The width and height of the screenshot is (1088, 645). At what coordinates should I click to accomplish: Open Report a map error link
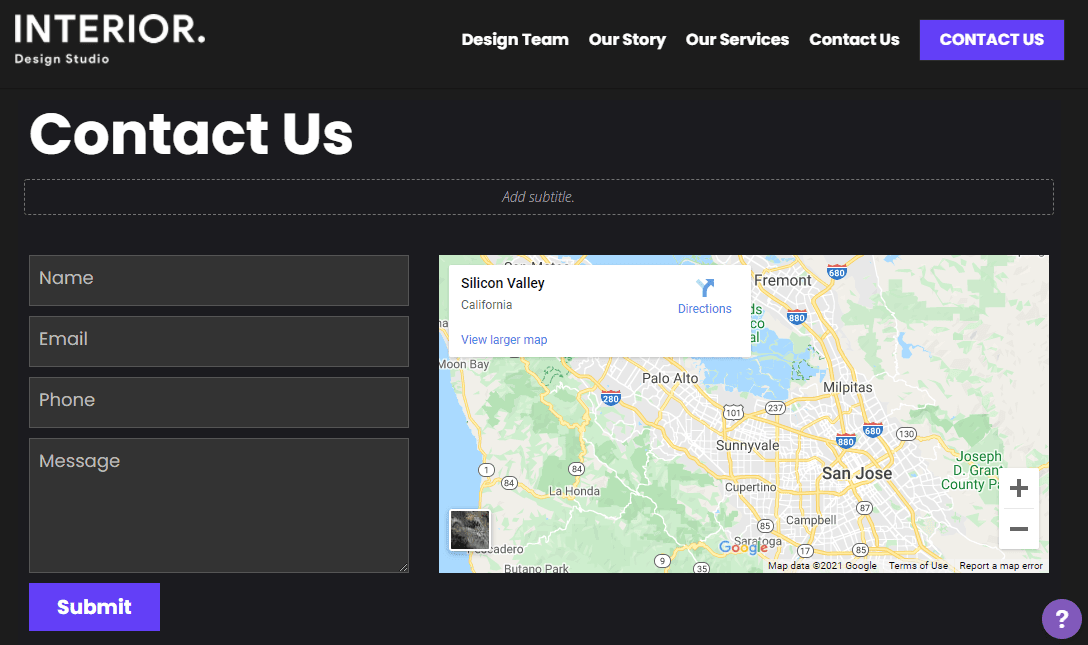click(1001, 566)
